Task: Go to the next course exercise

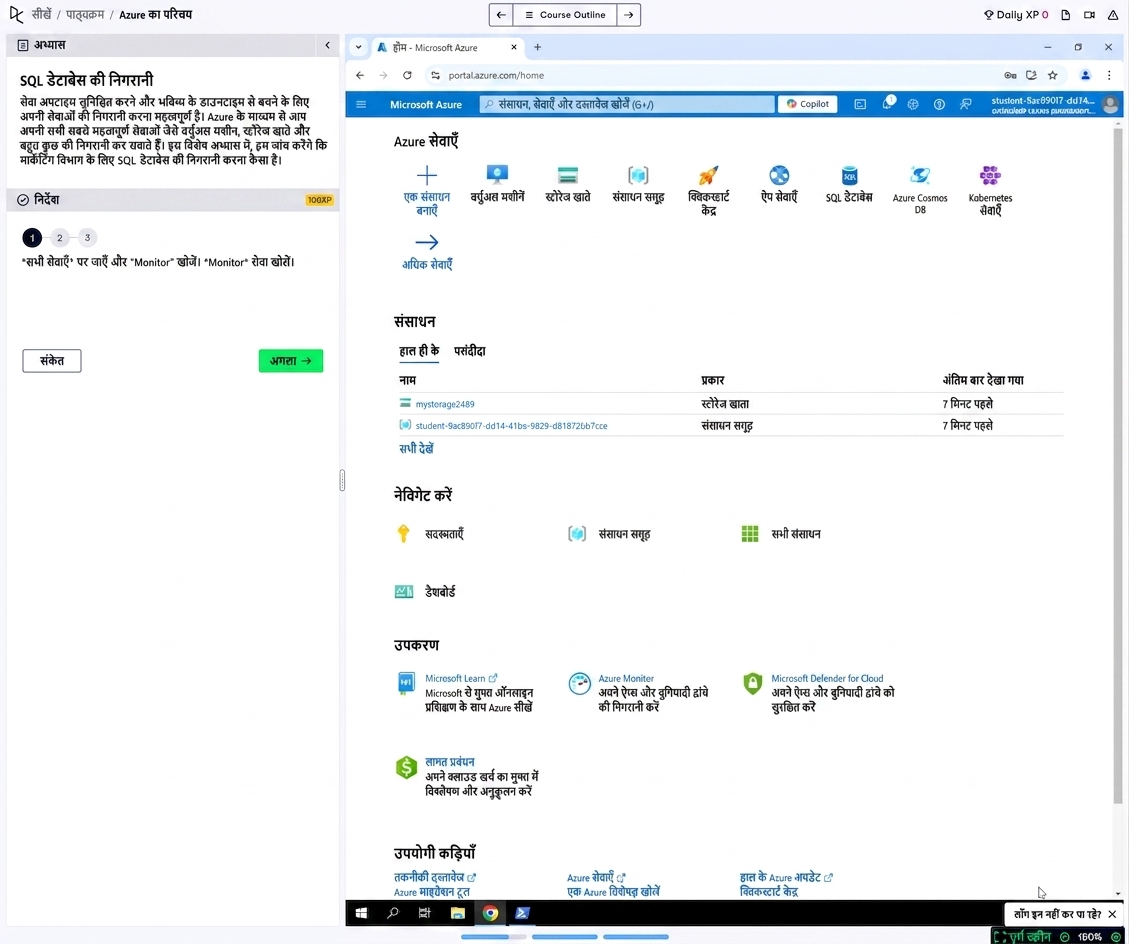Action: point(629,14)
